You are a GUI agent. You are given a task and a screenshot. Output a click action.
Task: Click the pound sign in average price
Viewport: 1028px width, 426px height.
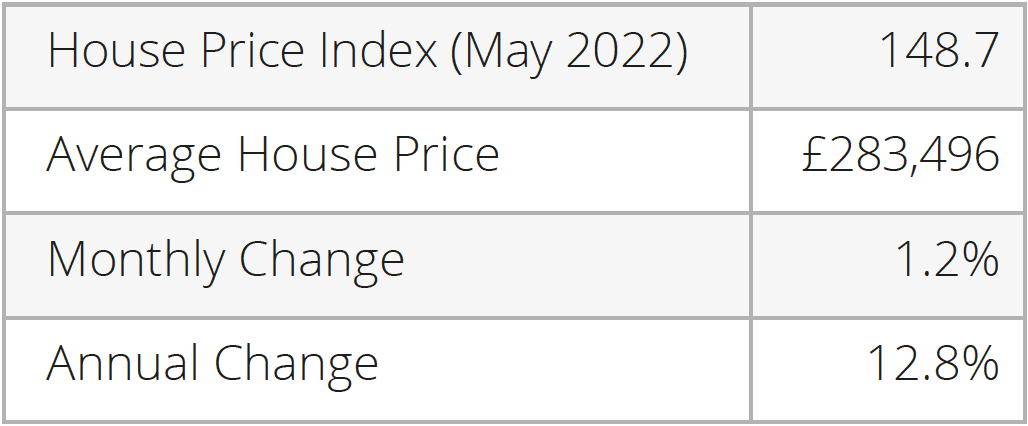[815, 155]
